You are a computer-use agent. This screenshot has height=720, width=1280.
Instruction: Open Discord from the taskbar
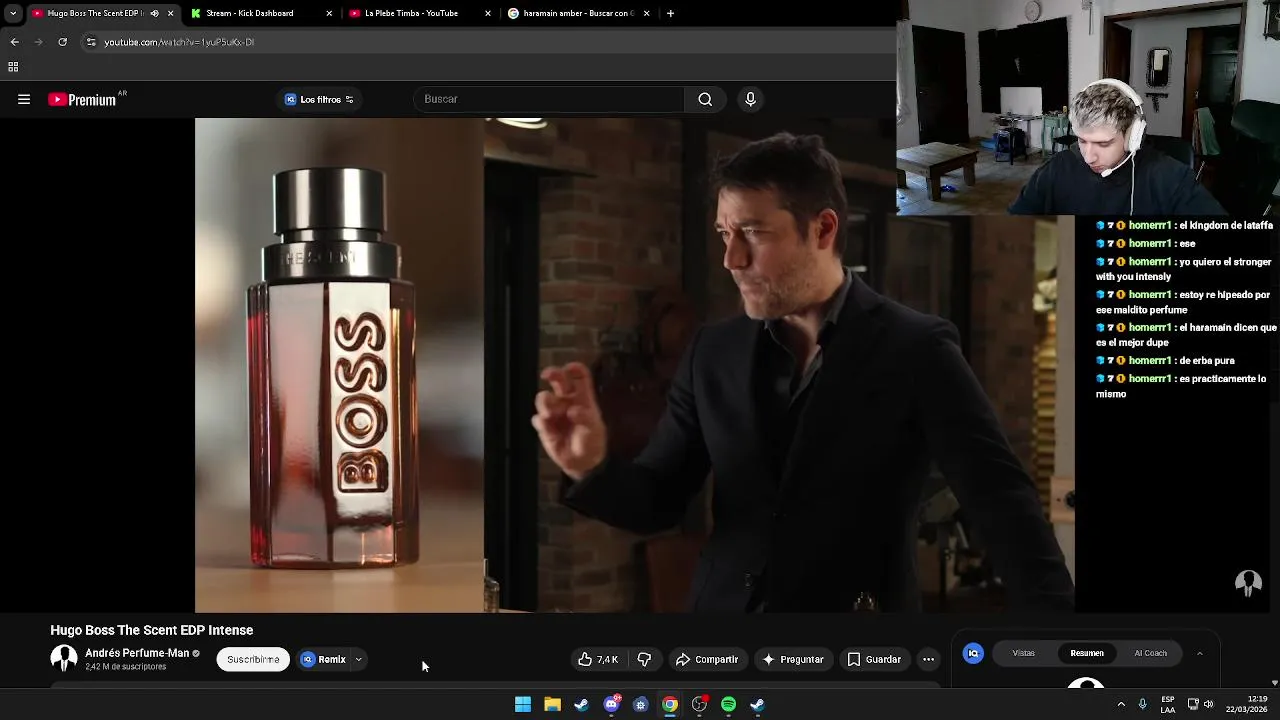pos(611,705)
